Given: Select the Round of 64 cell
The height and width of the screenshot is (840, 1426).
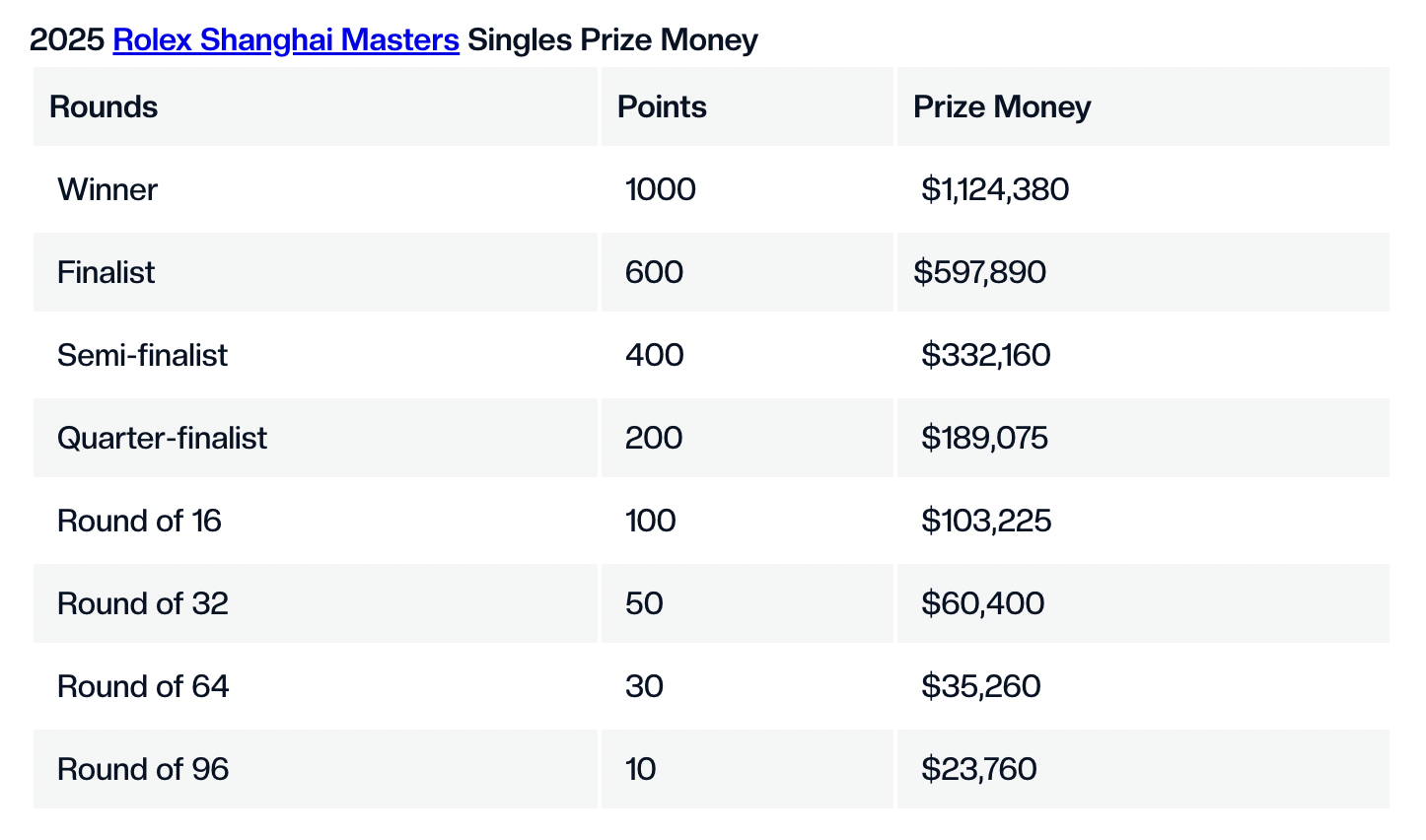Looking at the screenshot, I should point(143,686).
